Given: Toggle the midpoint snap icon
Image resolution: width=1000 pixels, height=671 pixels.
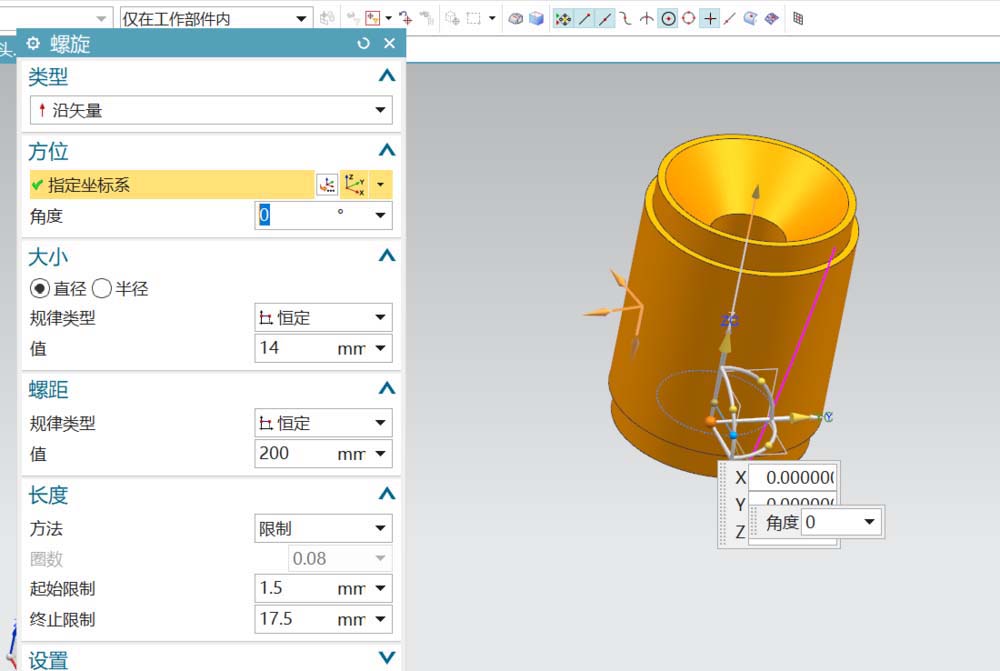Looking at the screenshot, I should (x=605, y=18).
